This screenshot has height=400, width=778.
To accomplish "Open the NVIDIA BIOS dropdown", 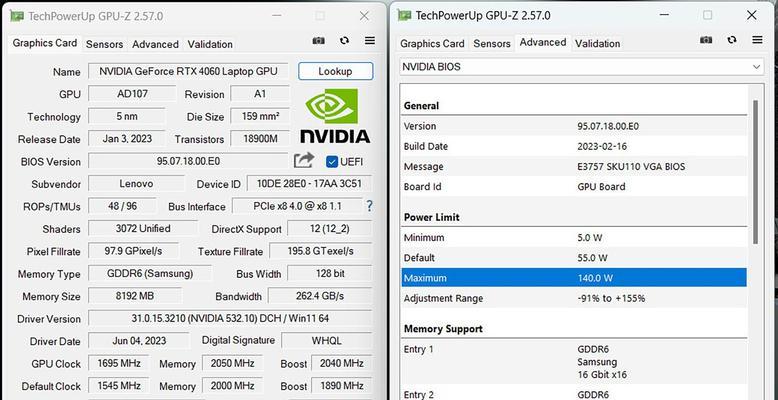I will click(x=582, y=67).
